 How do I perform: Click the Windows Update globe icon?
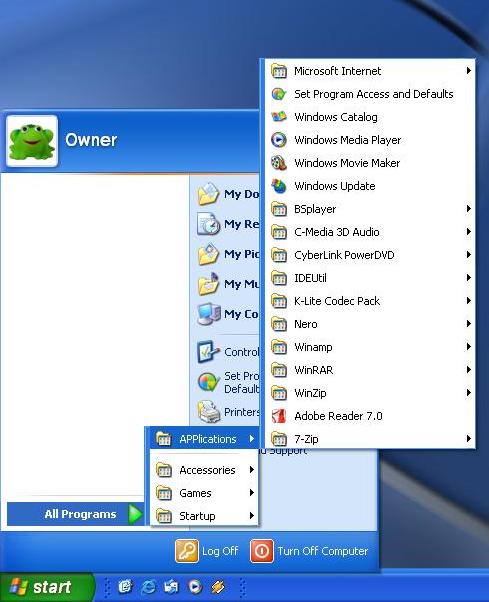coord(279,186)
